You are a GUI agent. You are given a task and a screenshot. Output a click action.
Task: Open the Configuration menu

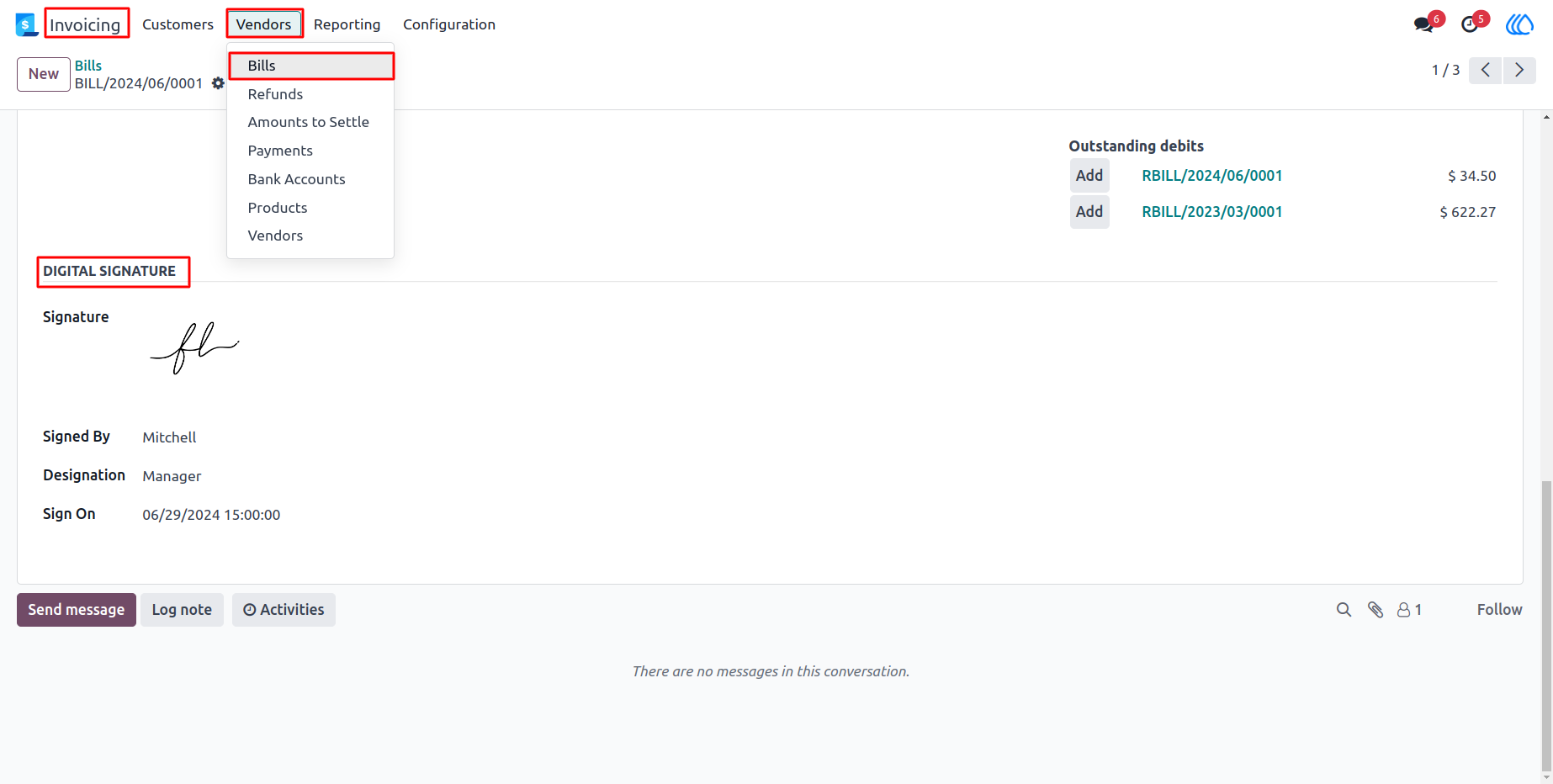pos(449,24)
